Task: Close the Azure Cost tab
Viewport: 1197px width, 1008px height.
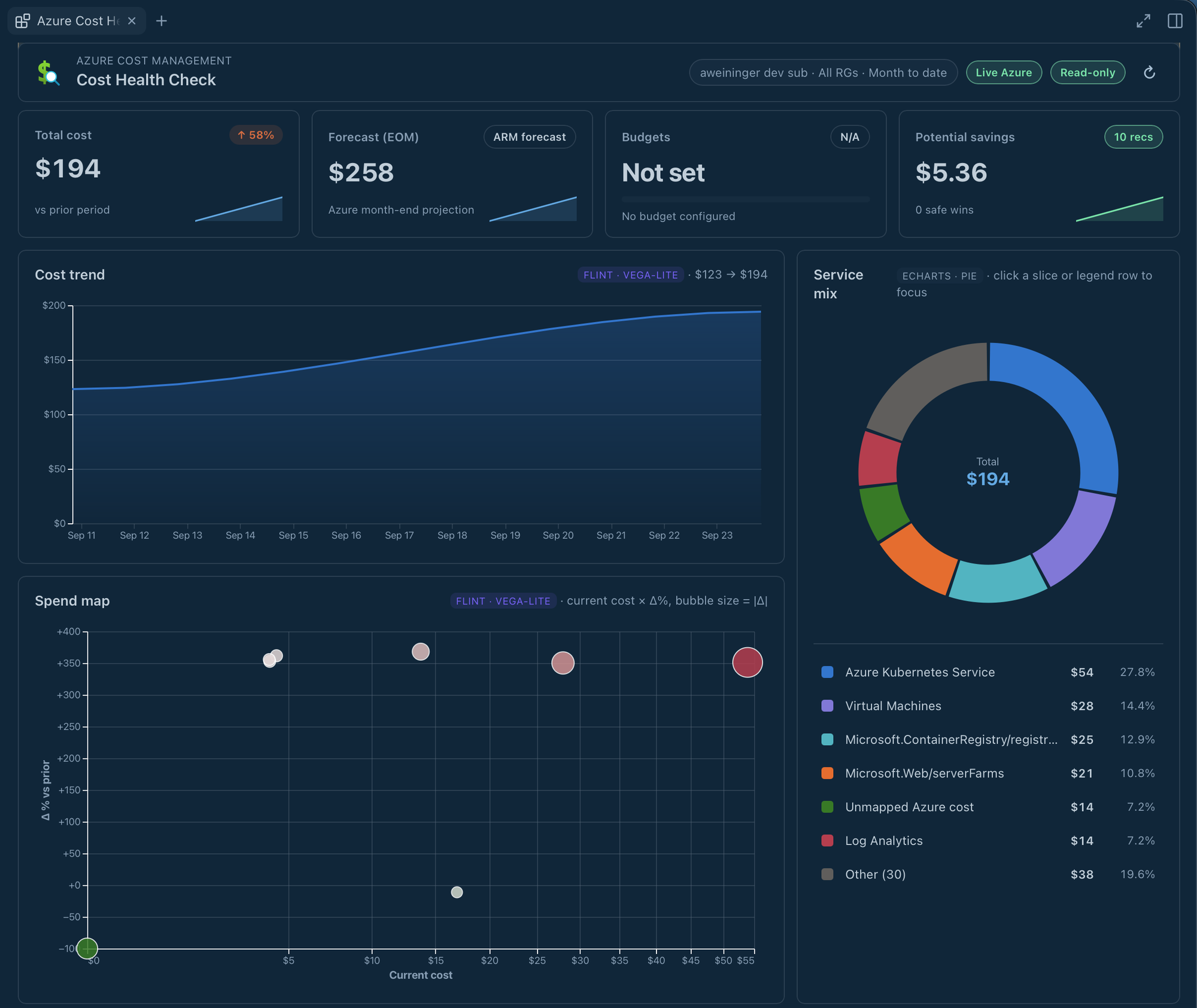Action: [x=132, y=21]
